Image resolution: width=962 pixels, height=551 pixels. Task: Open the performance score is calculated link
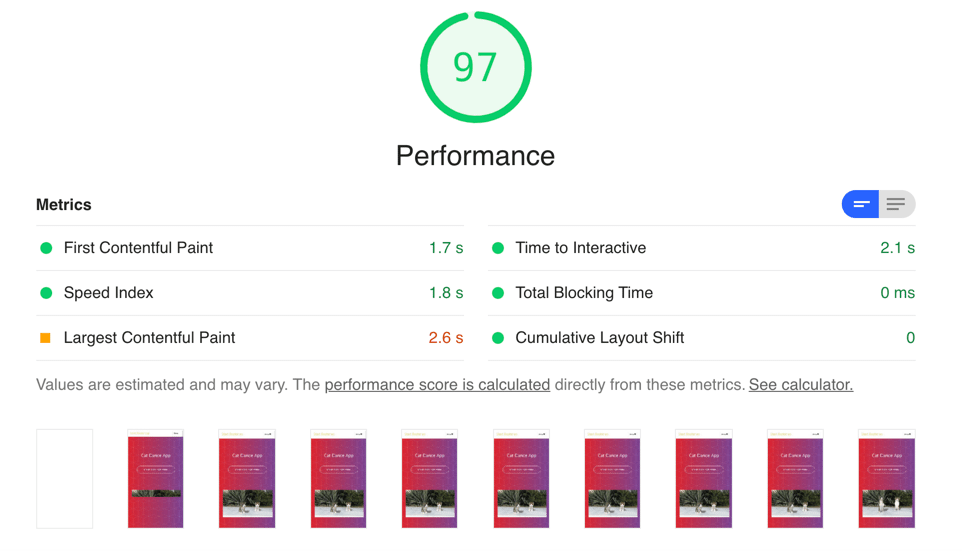point(437,385)
